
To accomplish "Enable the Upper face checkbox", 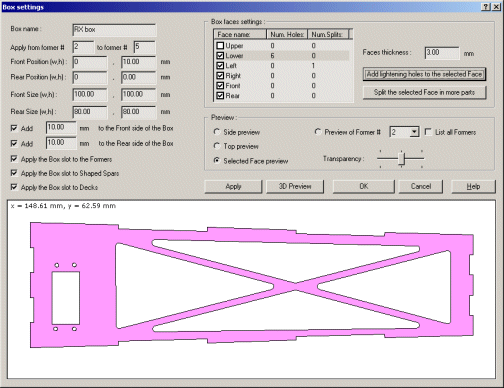I will click(220, 45).
